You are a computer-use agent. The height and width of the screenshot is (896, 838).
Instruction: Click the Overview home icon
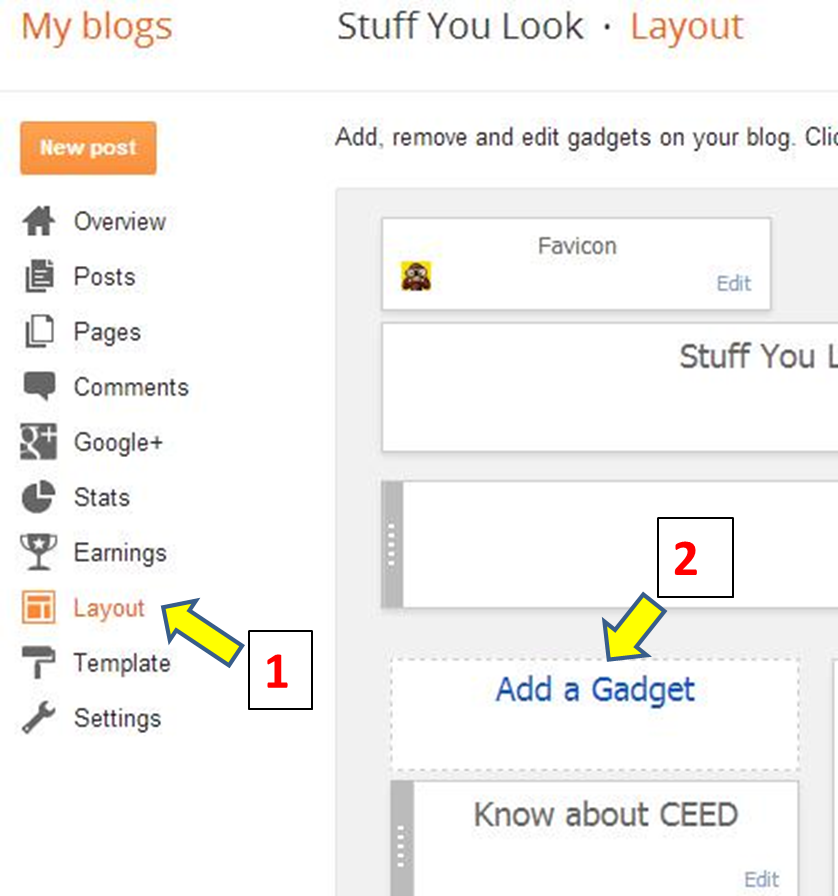pos(38,221)
